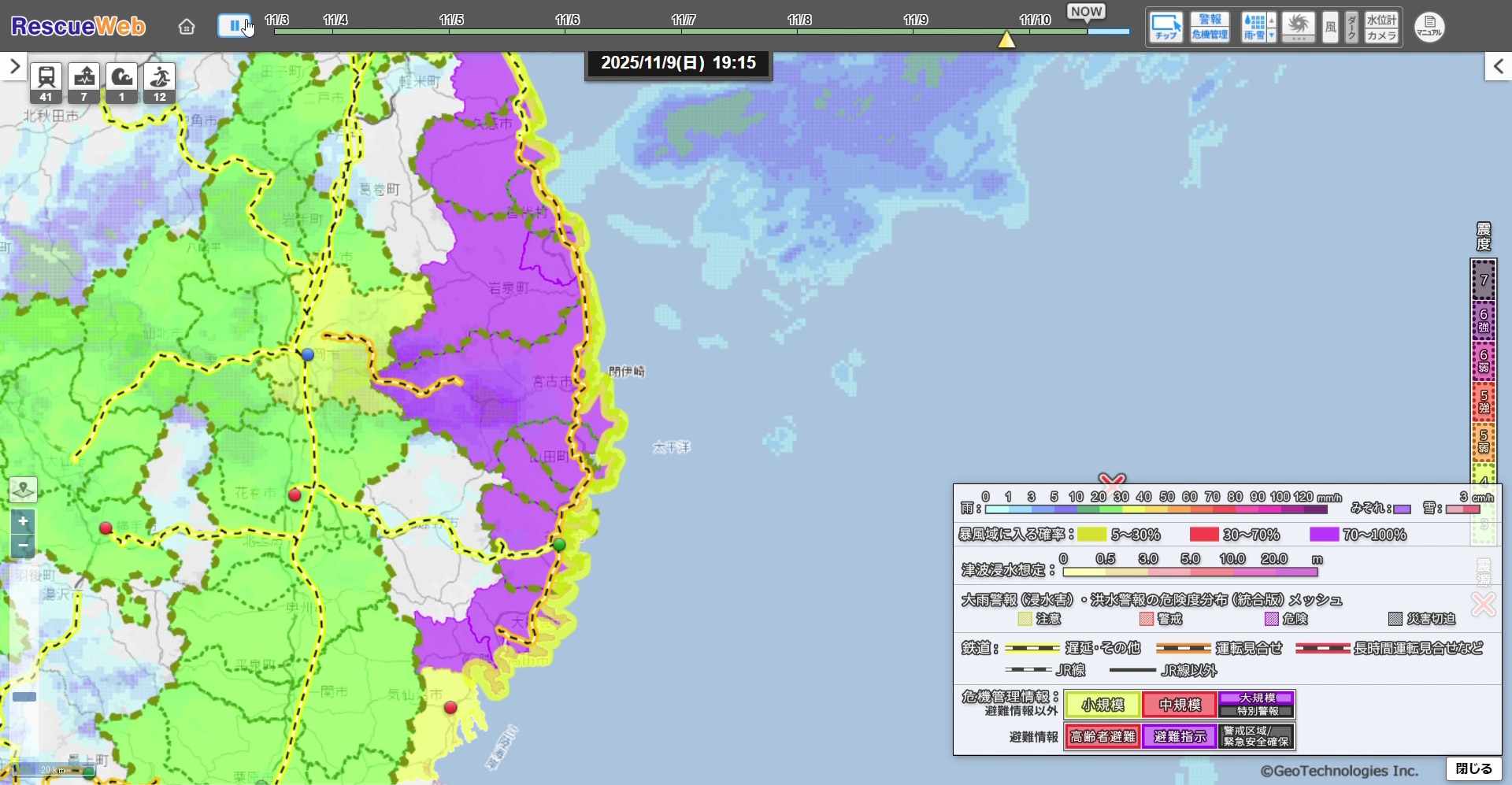Open the マニュアル manual icon
Screen dimensions: 1512x785
(x=1429, y=27)
